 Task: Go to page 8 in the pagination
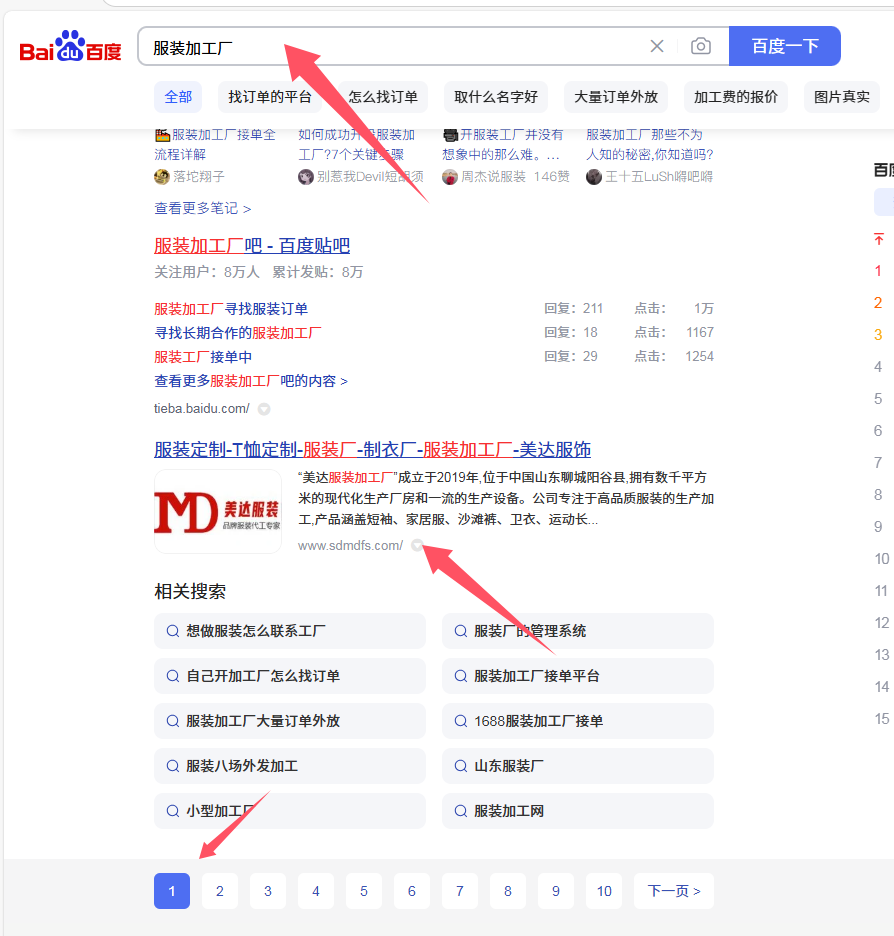point(508,891)
